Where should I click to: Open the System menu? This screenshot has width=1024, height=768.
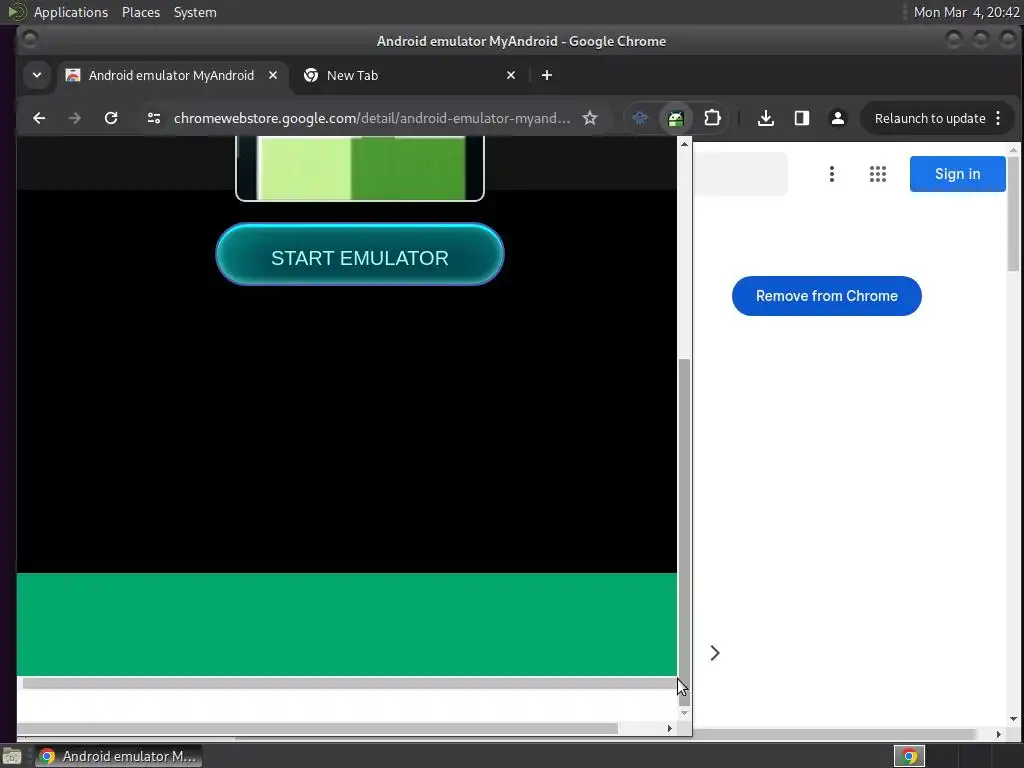[195, 12]
